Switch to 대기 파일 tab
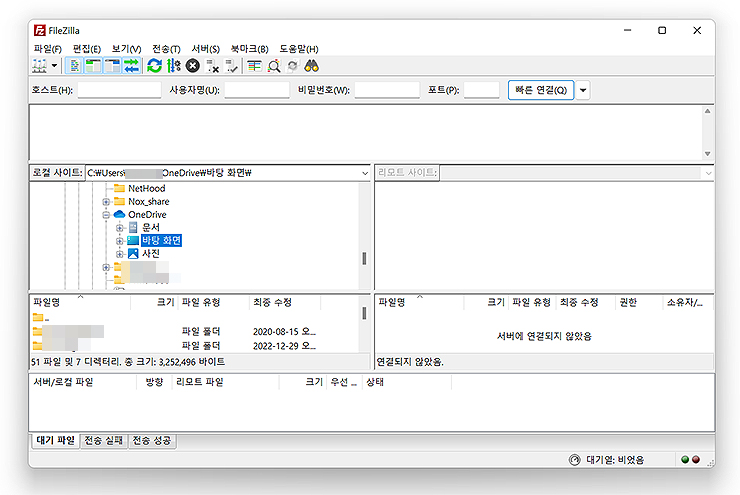Viewport: 740px width, 495px height. click(x=56, y=441)
